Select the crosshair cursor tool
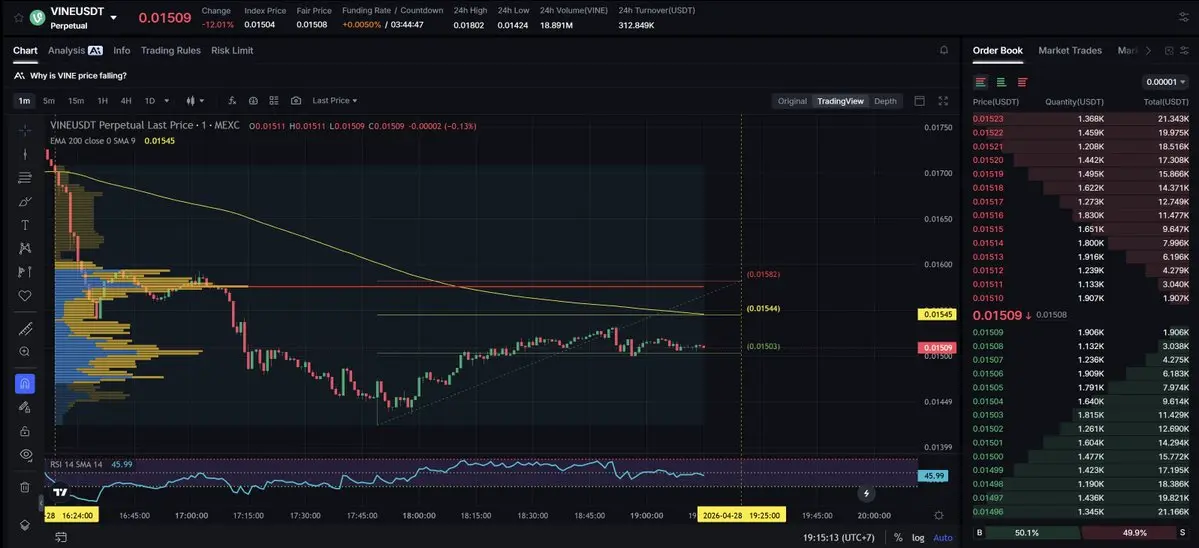The height and width of the screenshot is (548, 1199). click(x=24, y=130)
